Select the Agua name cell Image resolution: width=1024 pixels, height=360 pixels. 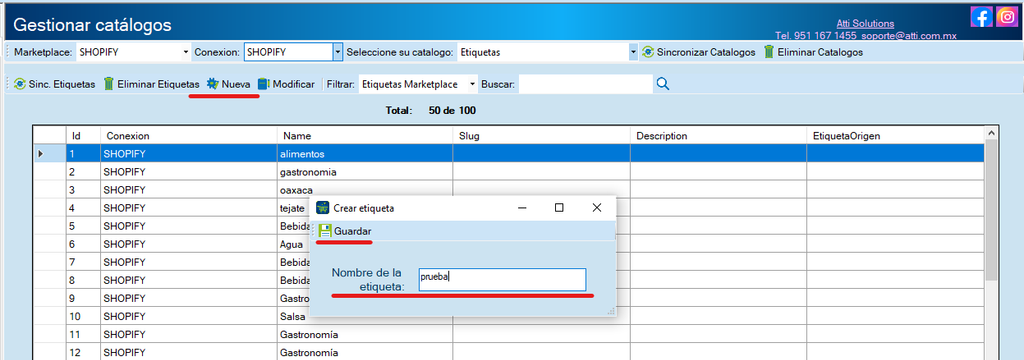tap(293, 244)
